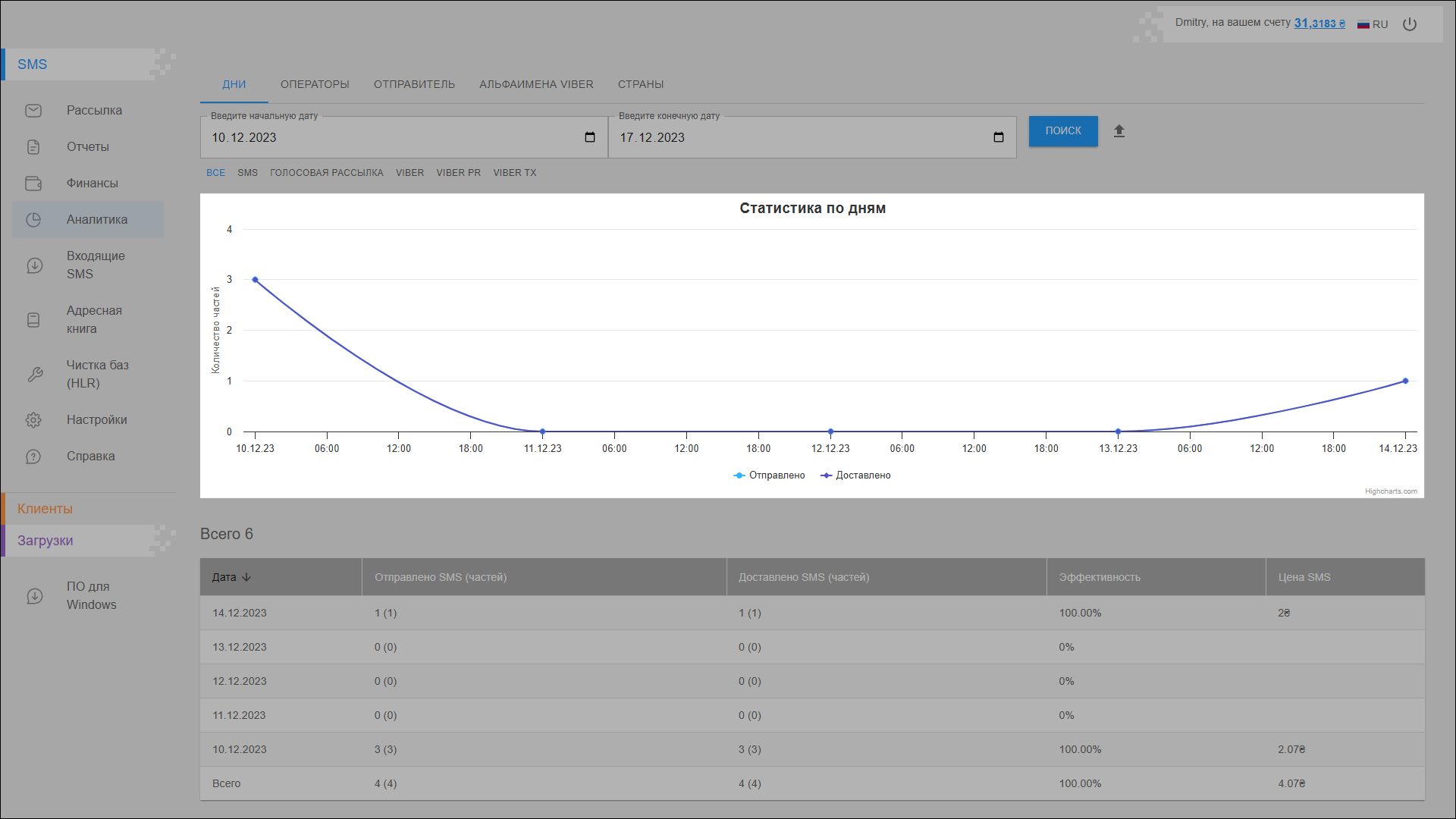Open Адресная книга book icon

pyautogui.click(x=33, y=320)
